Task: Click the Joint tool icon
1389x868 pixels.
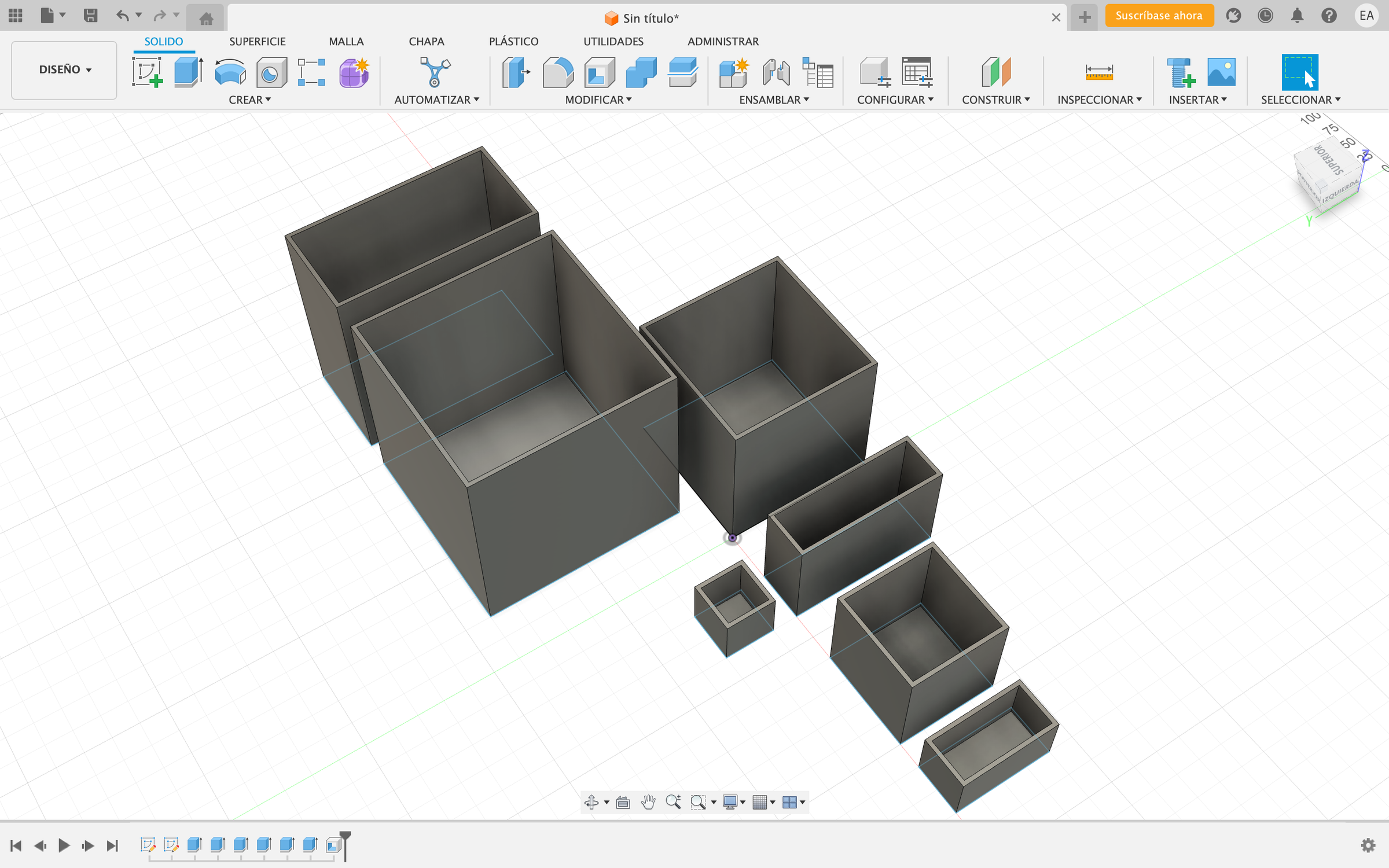Action: 776,72
